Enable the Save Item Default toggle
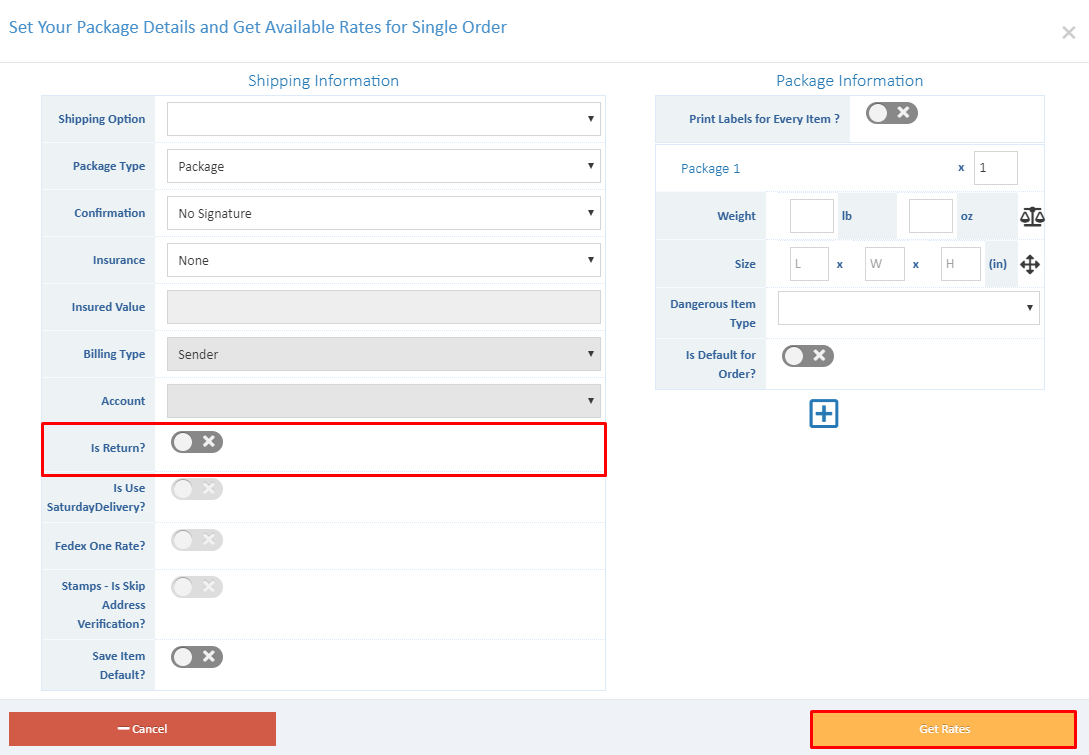The image size is (1089, 755). [x=196, y=656]
